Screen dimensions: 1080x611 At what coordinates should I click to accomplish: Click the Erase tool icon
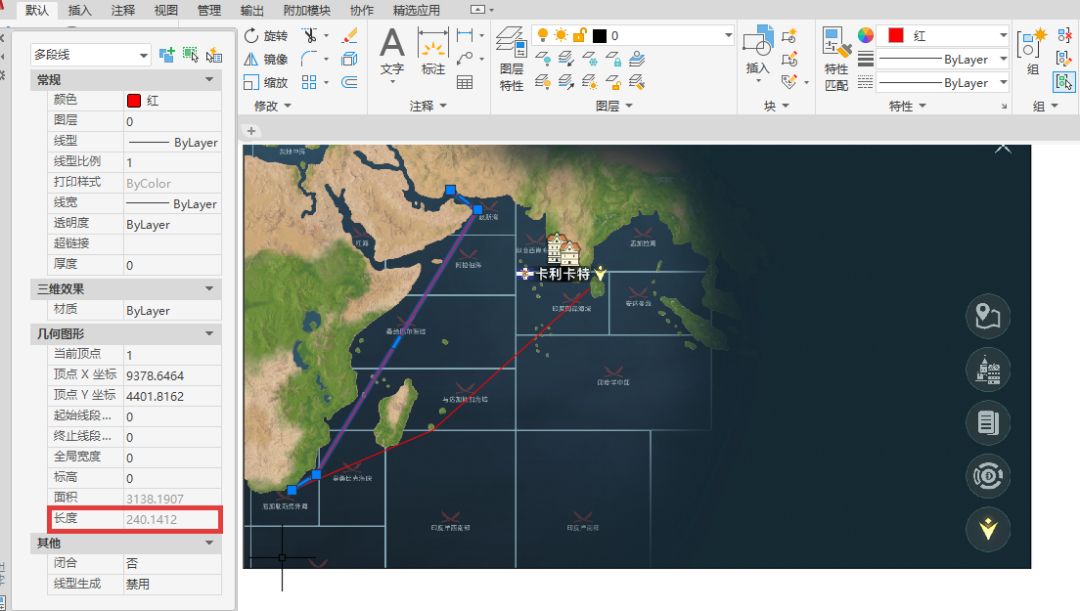(350, 35)
